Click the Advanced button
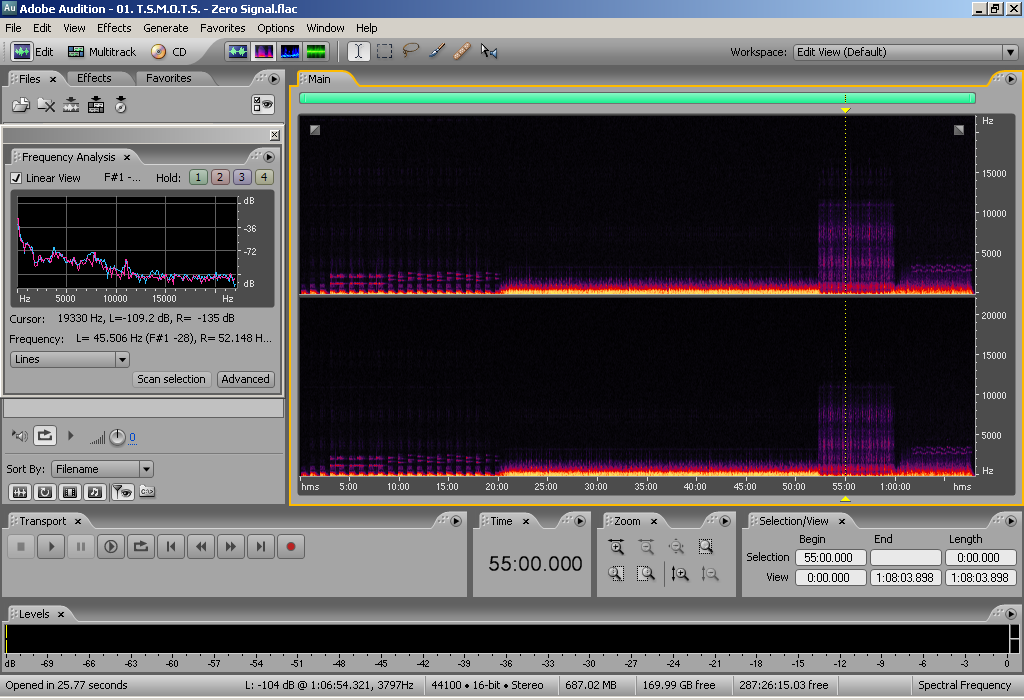 point(246,379)
